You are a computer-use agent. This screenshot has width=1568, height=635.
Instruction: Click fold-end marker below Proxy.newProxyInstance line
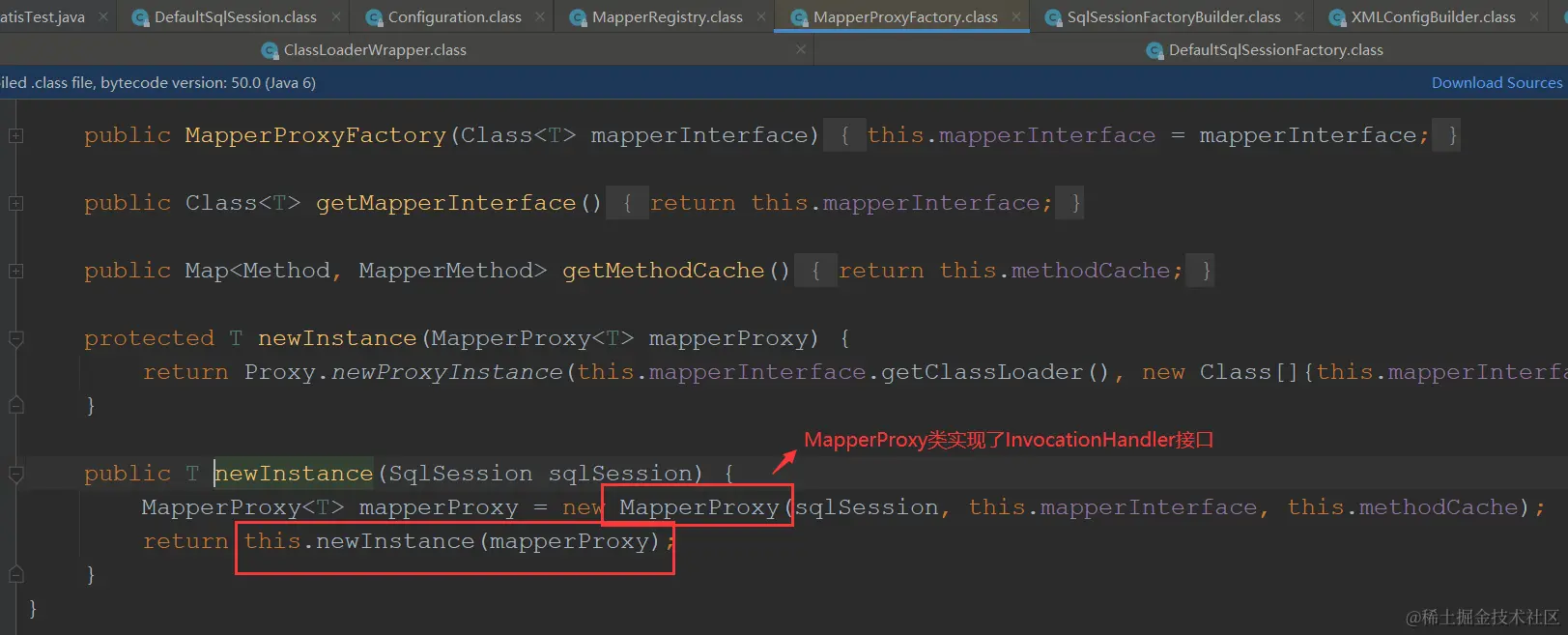coord(15,405)
